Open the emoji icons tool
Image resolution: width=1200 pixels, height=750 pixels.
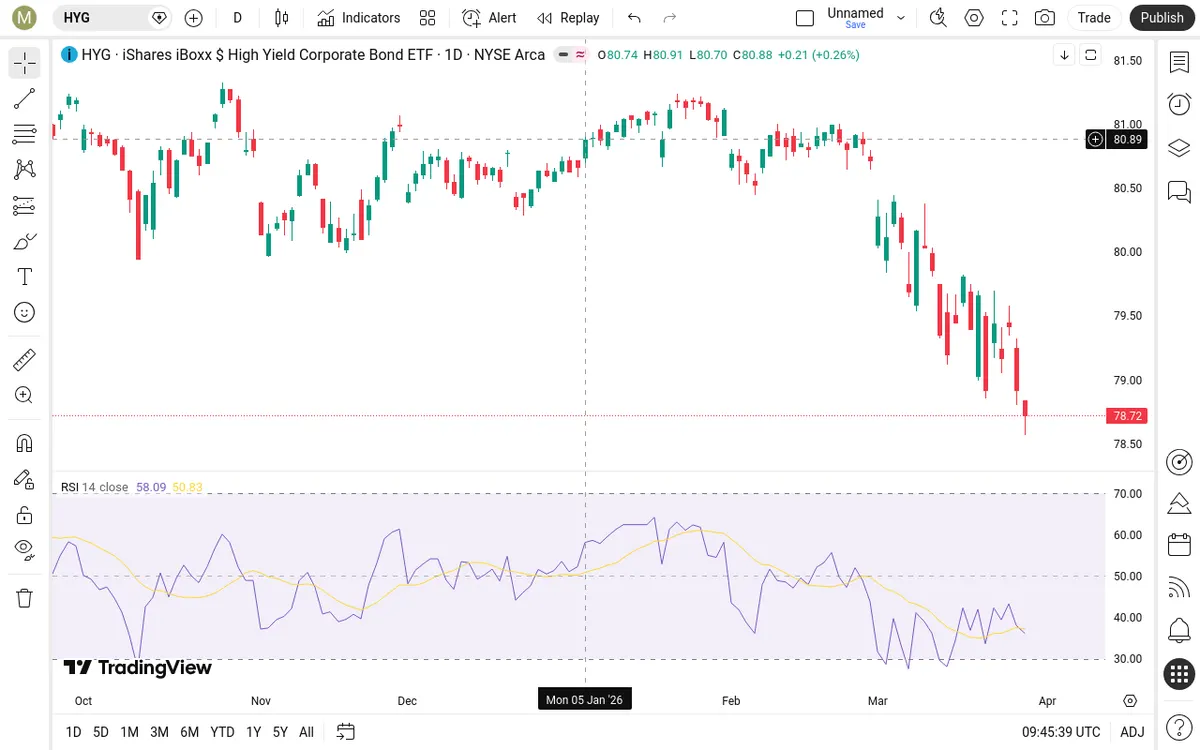point(25,313)
